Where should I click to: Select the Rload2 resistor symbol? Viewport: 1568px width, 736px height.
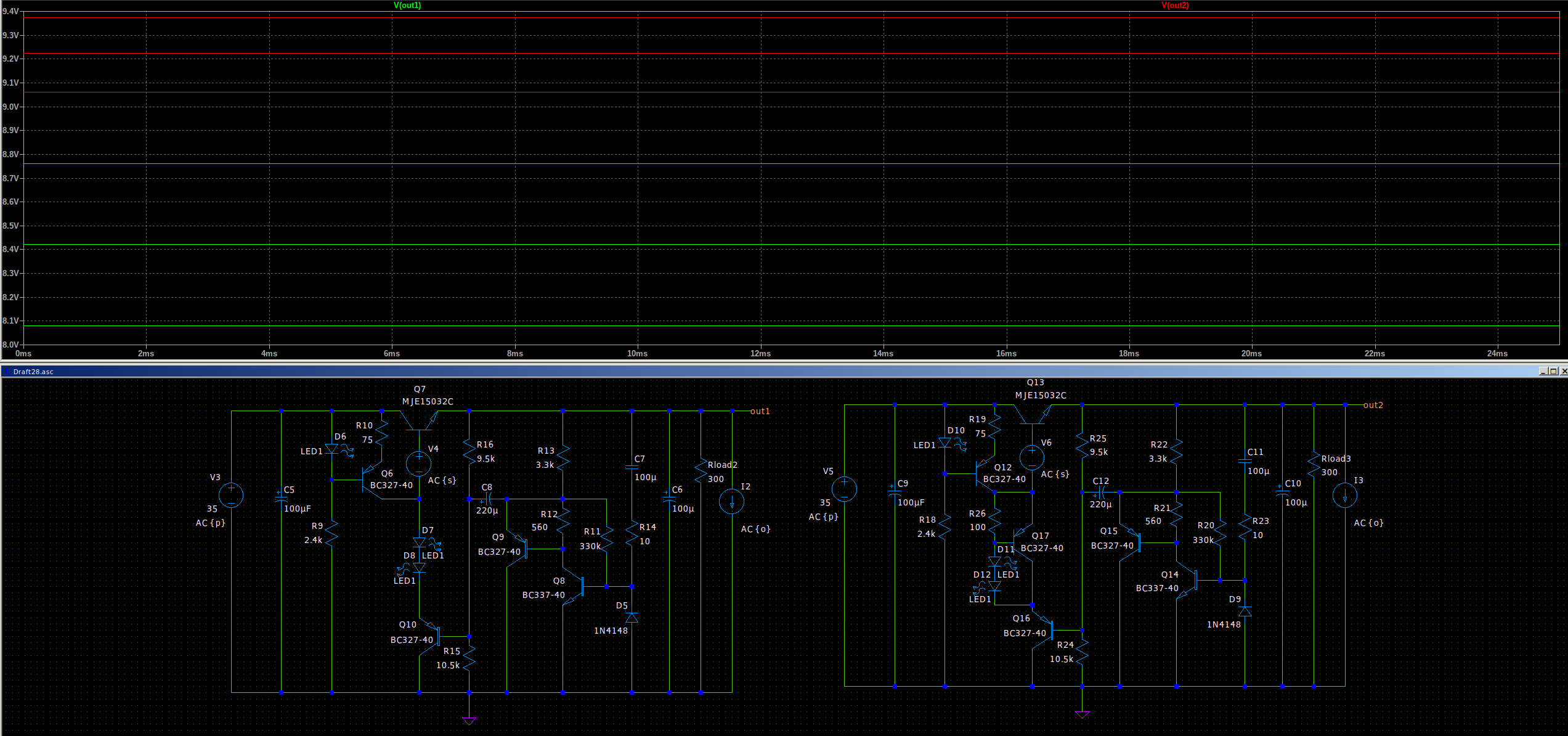pos(701,470)
